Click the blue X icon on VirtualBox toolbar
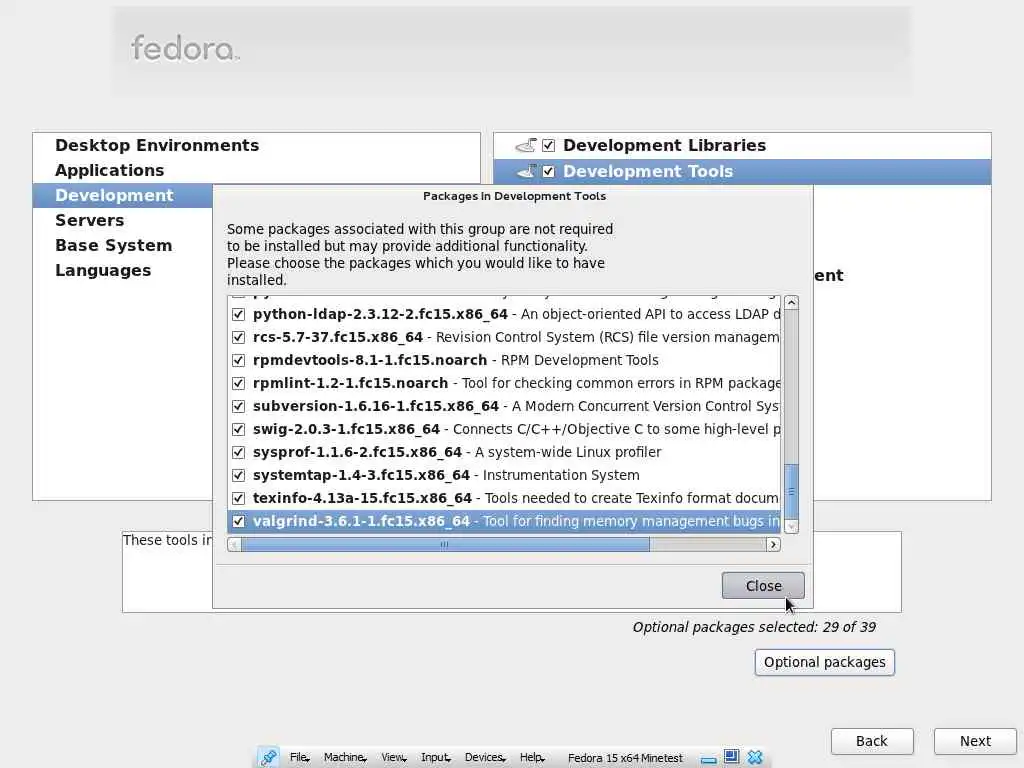Screen dimensions: 1024x768 pos(755,757)
